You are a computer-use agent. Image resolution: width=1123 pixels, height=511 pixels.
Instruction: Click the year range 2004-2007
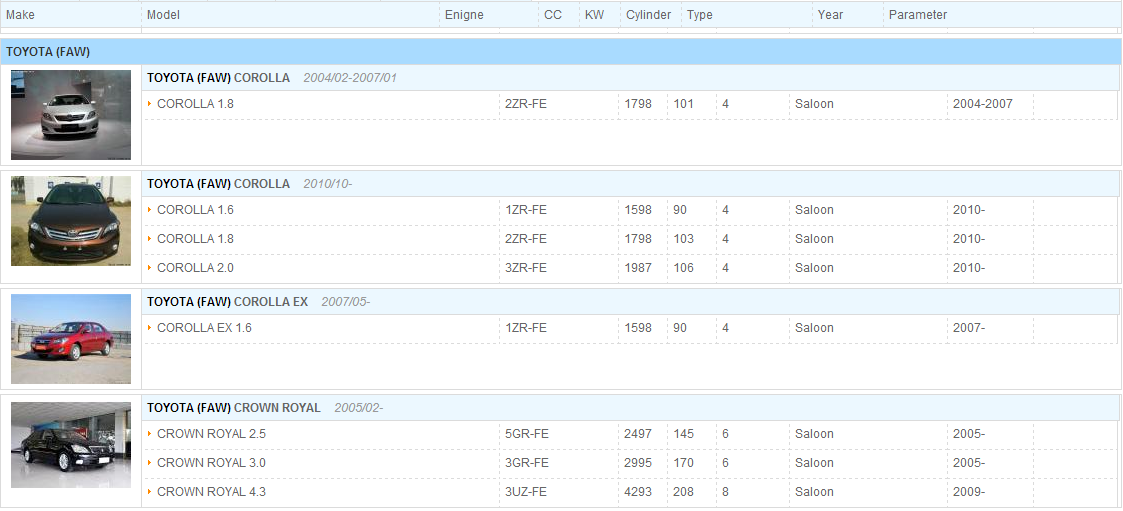click(983, 104)
